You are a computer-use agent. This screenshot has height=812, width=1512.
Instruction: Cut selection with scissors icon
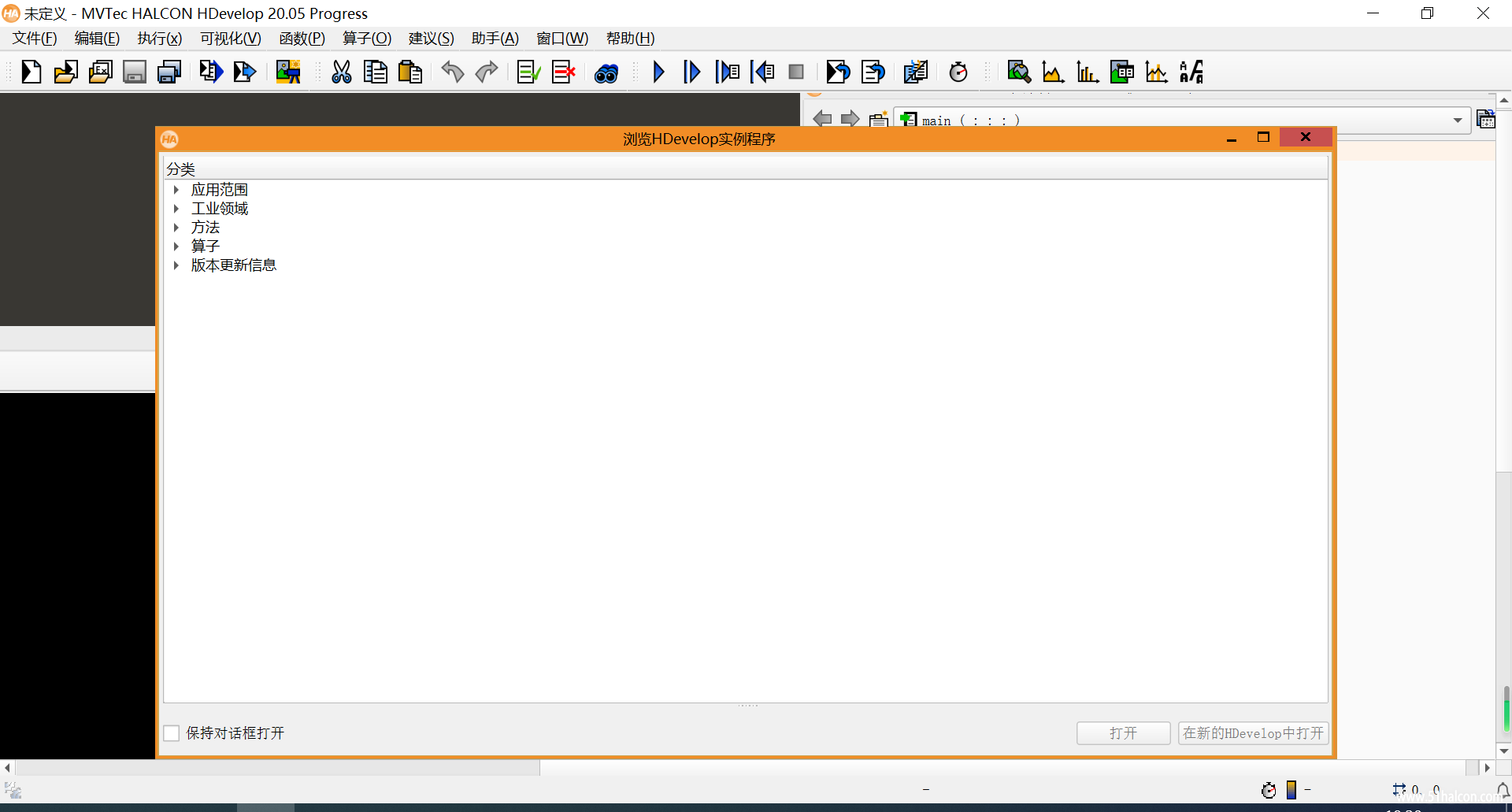[x=341, y=72]
